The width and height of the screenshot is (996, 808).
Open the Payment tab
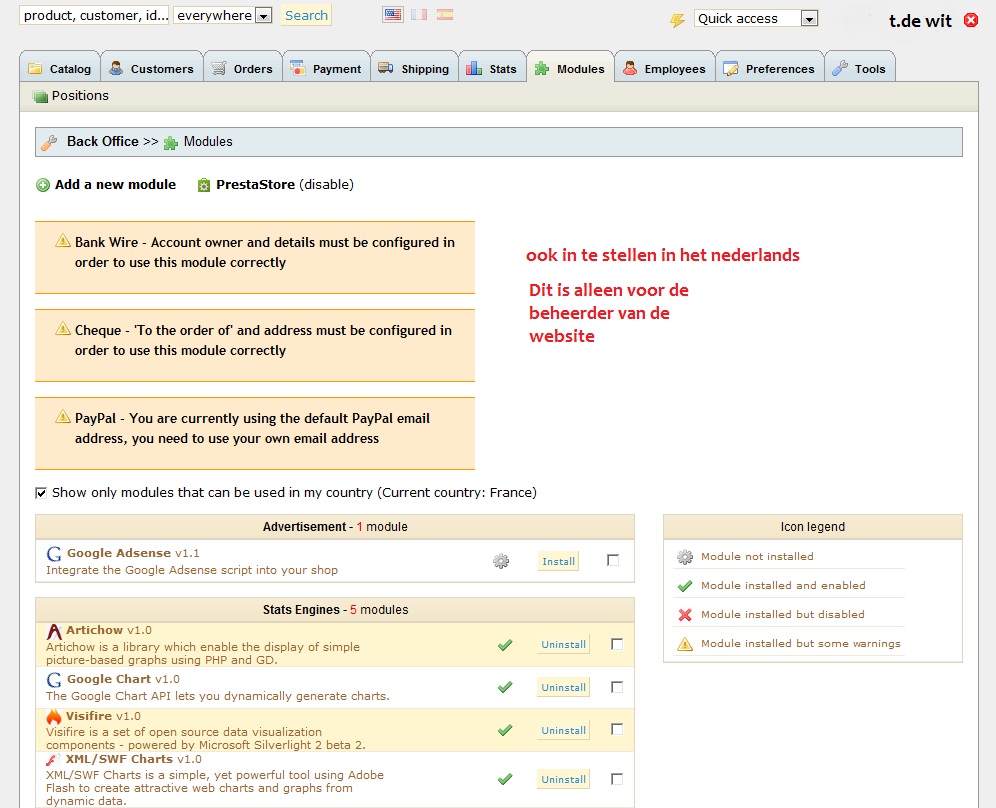pyautogui.click(x=326, y=69)
